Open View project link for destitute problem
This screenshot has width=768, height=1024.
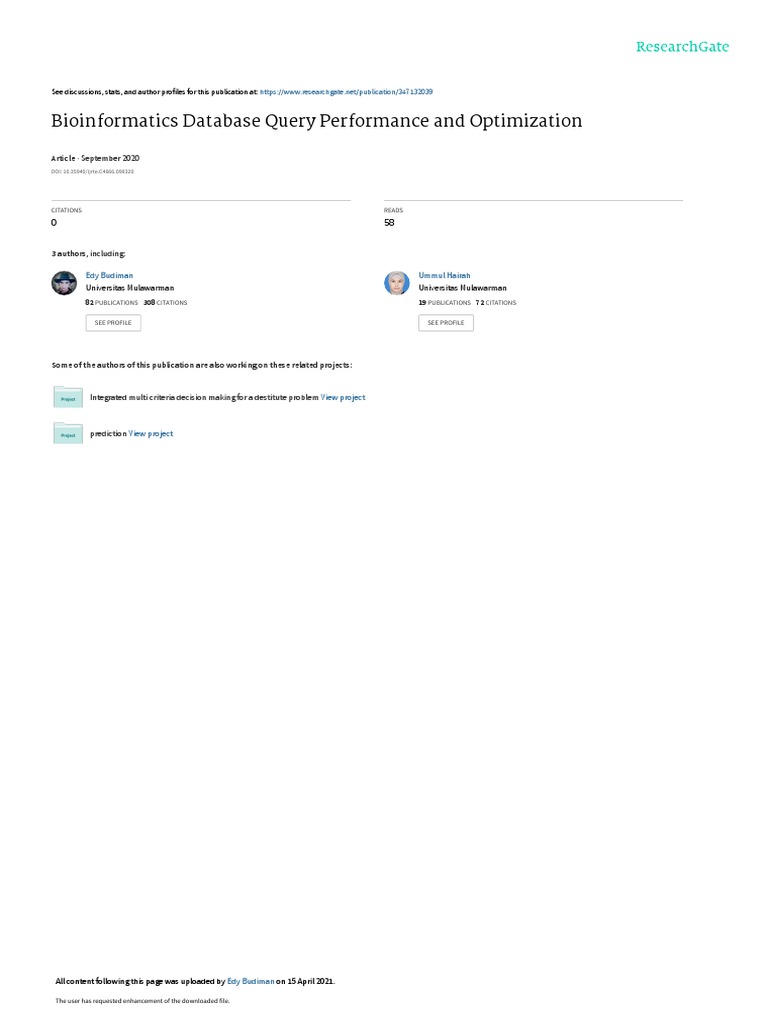click(x=343, y=397)
